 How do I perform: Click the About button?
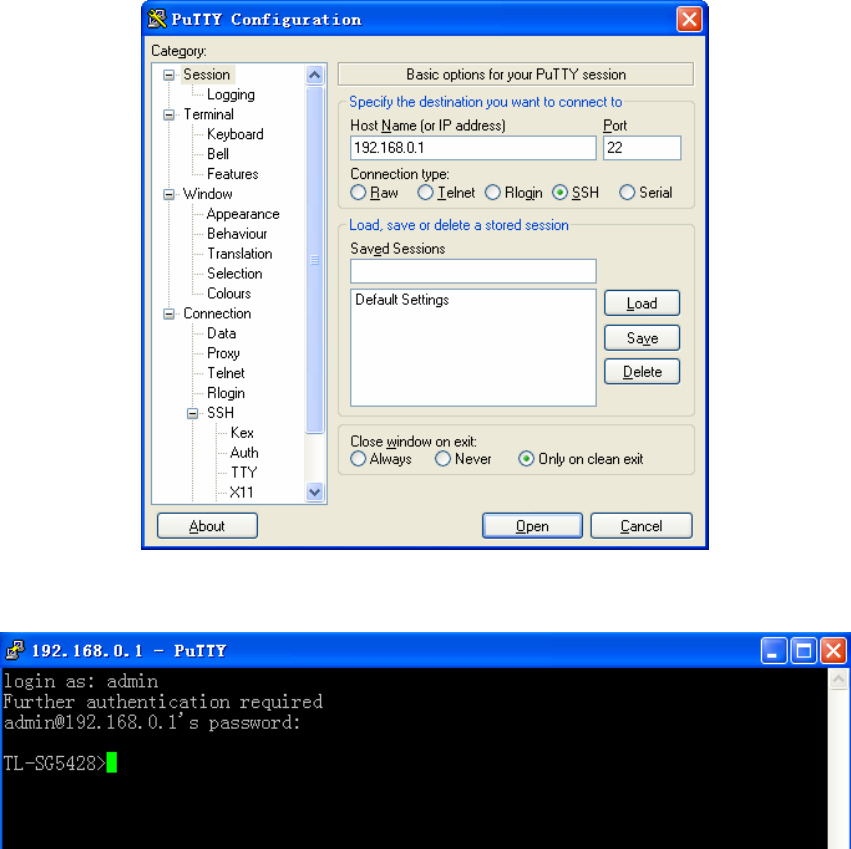coord(207,525)
